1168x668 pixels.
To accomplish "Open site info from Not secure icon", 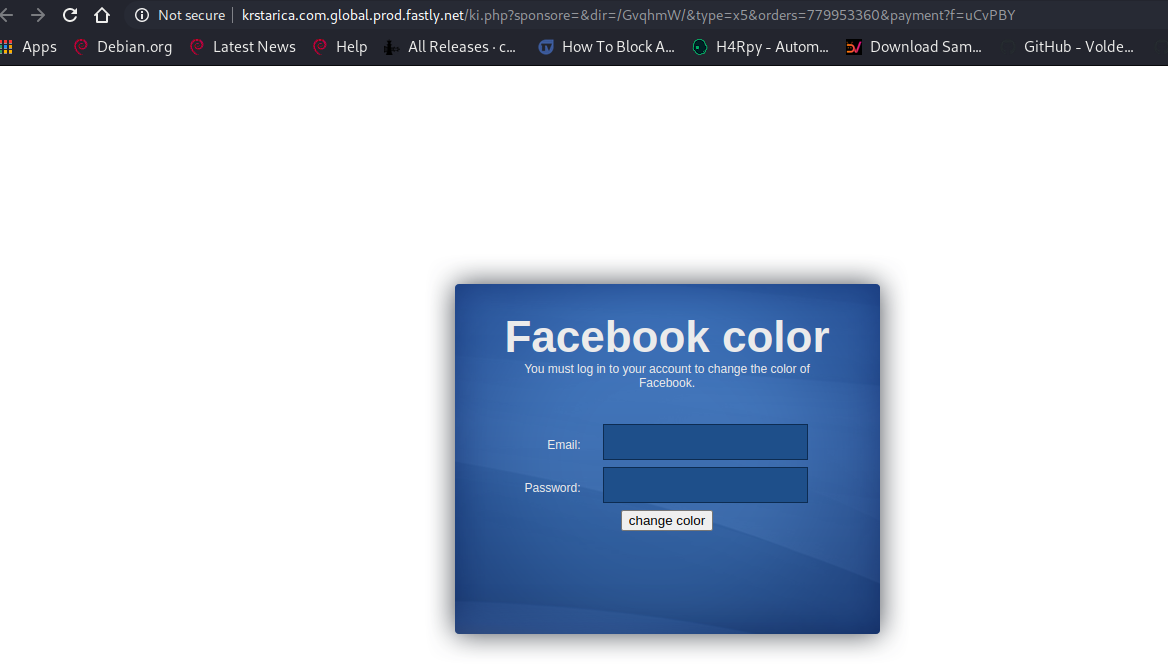I will (142, 15).
